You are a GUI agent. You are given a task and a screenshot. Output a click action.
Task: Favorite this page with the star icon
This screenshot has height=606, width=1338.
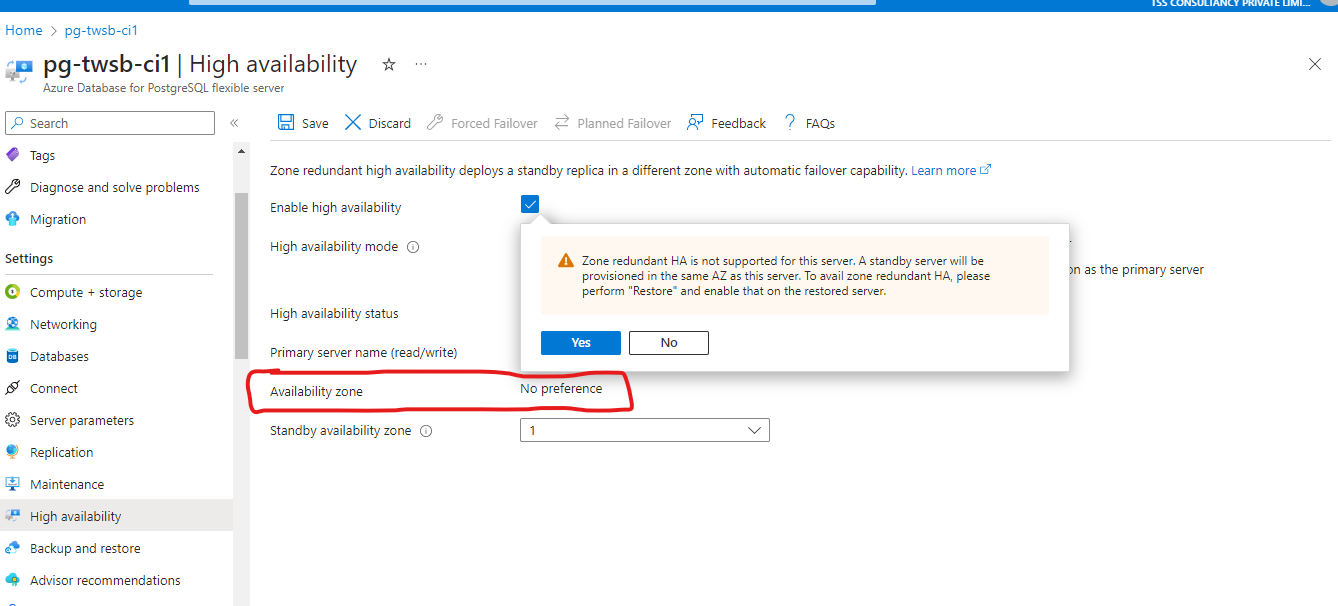[389, 64]
